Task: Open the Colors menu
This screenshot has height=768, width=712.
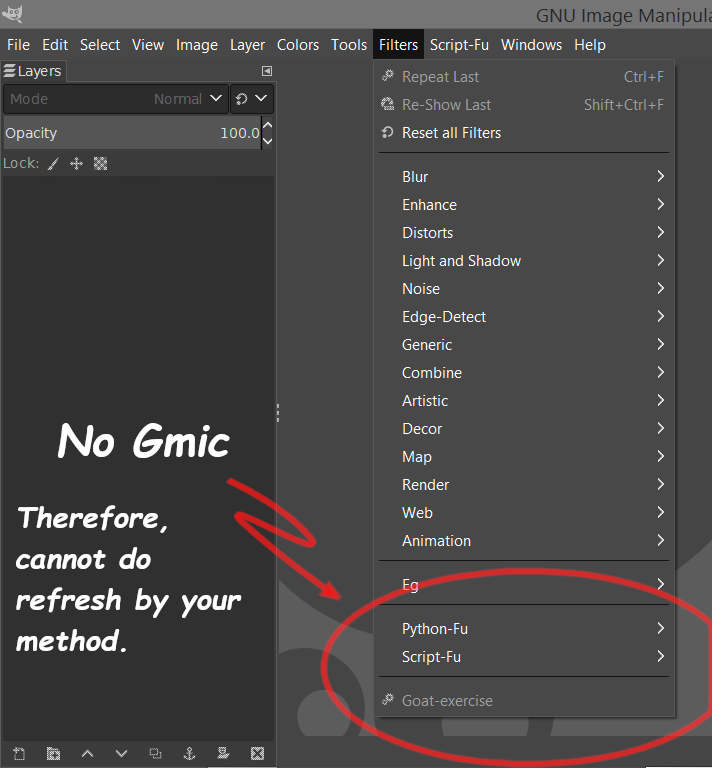Action: (298, 45)
